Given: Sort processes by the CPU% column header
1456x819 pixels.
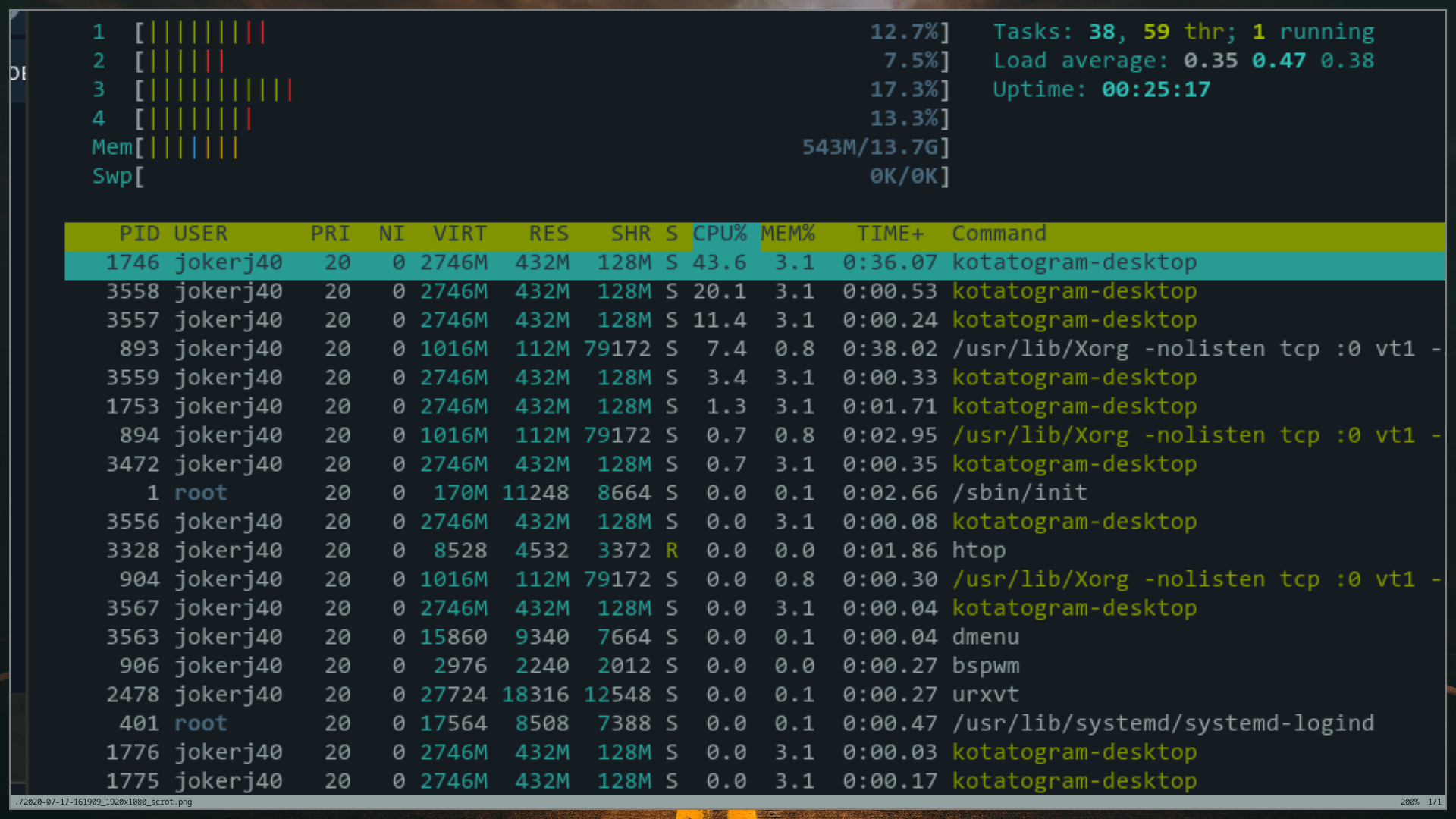Looking at the screenshot, I should [x=719, y=234].
